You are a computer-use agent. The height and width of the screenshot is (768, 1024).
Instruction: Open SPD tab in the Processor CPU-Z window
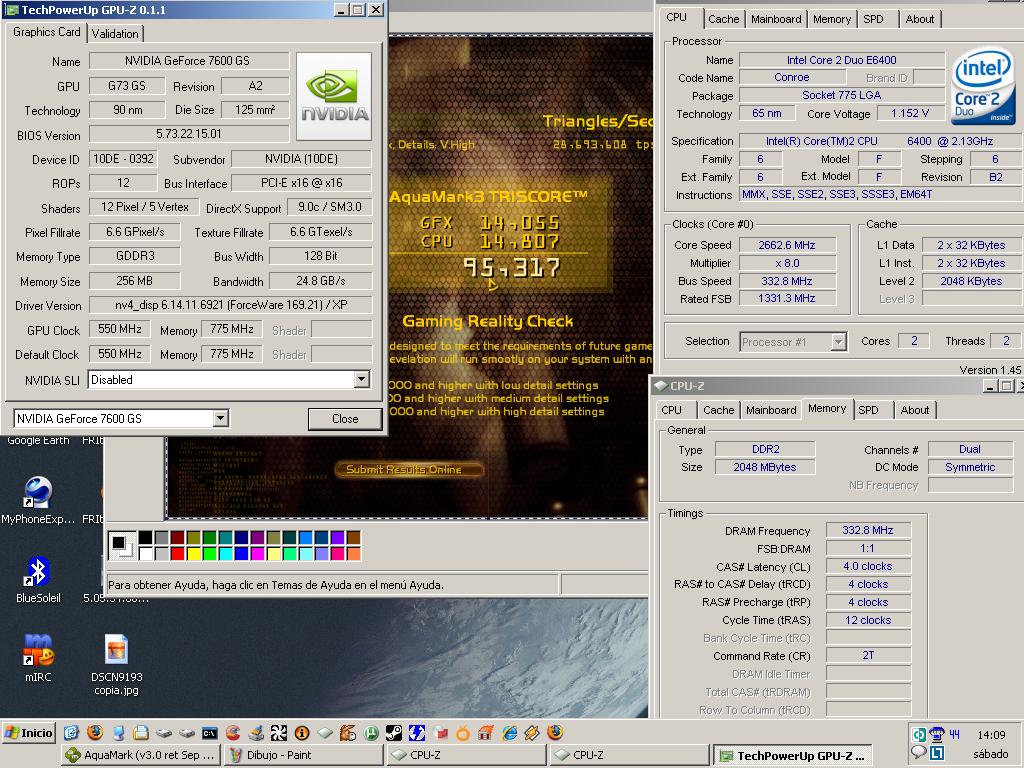click(873, 19)
